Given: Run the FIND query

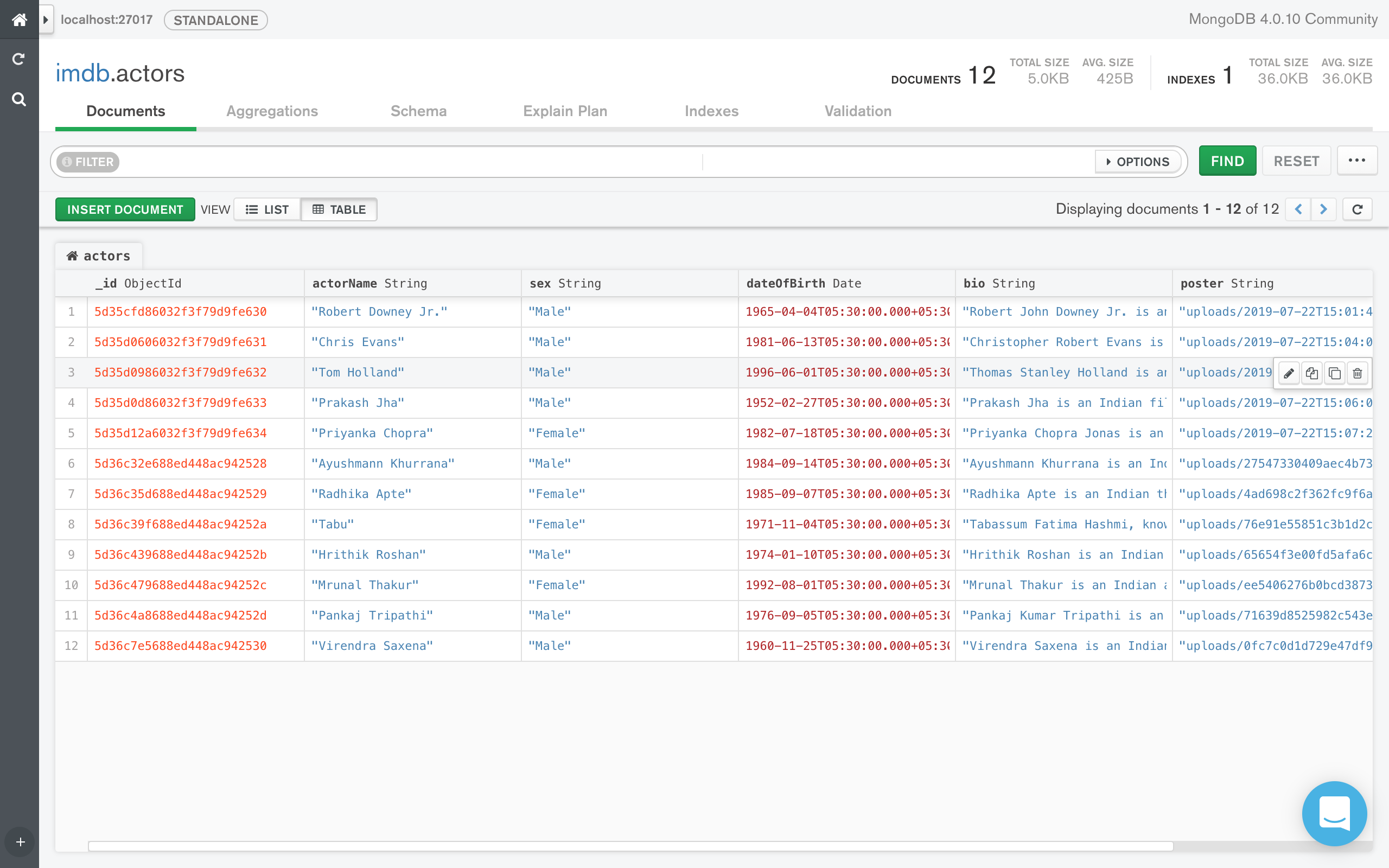Looking at the screenshot, I should tap(1227, 161).
